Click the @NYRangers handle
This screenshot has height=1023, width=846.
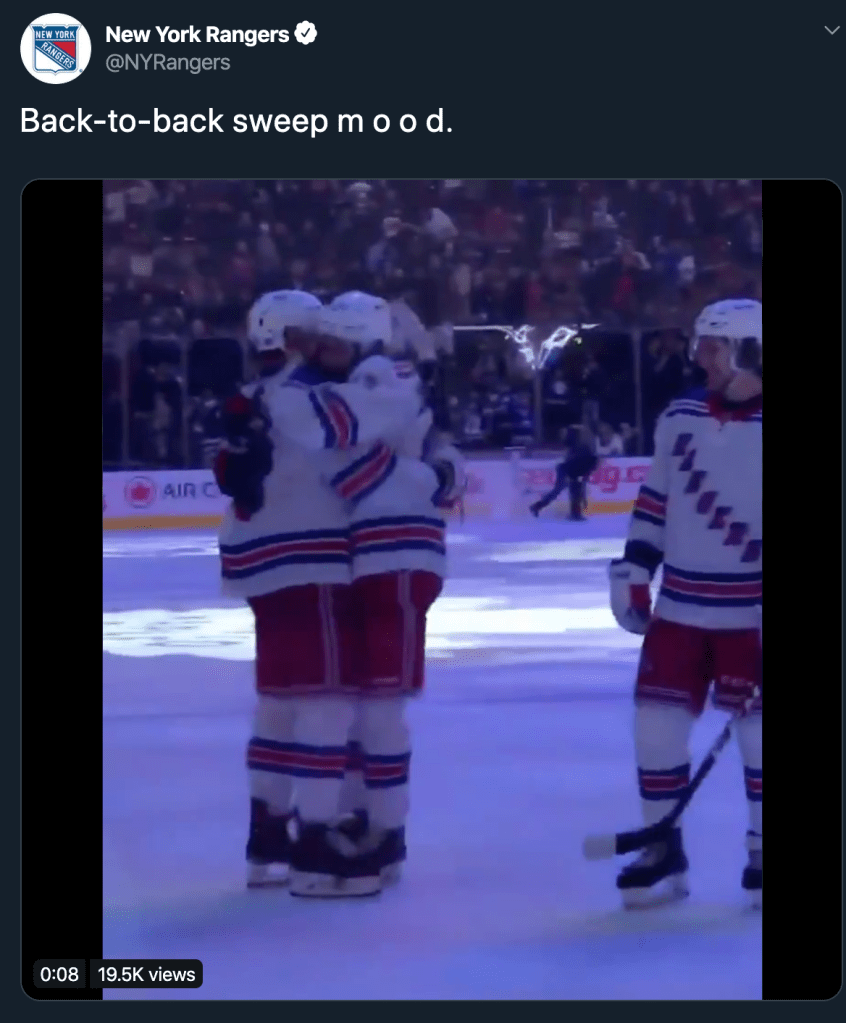(168, 63)
